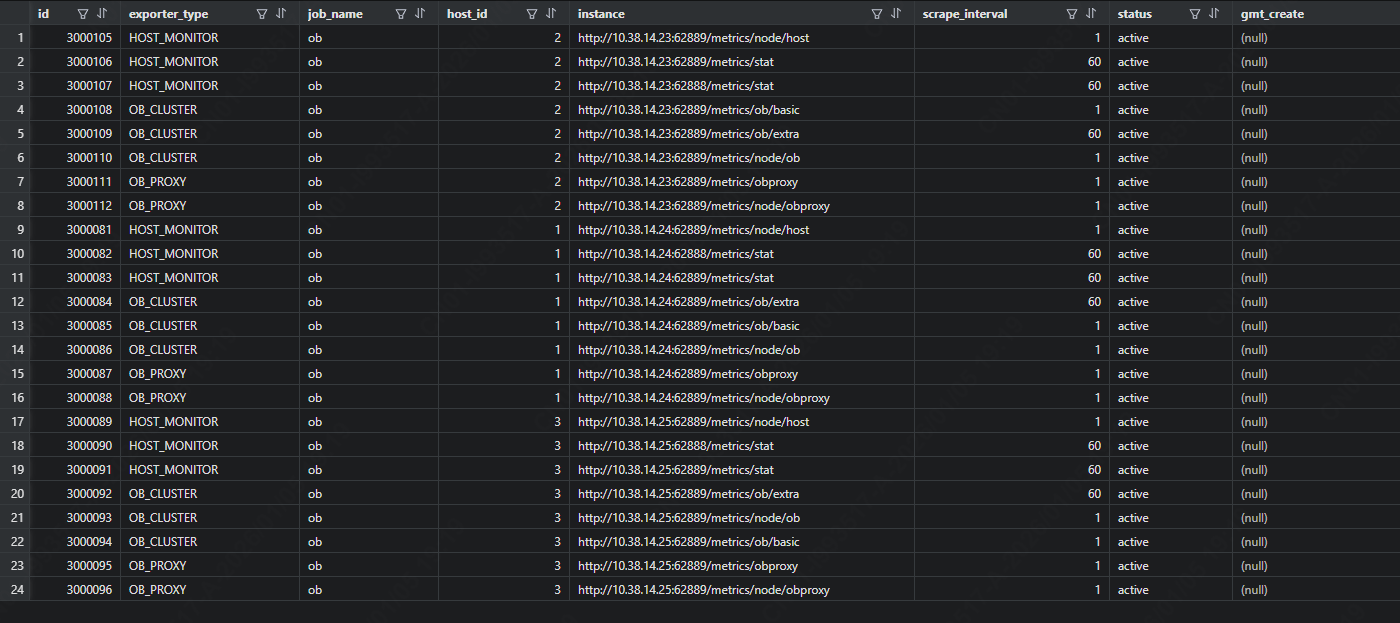The height and width of the screenshot is (623, 1400).
Task: Select the cell with id 3000108
Action: coord(89,110)
